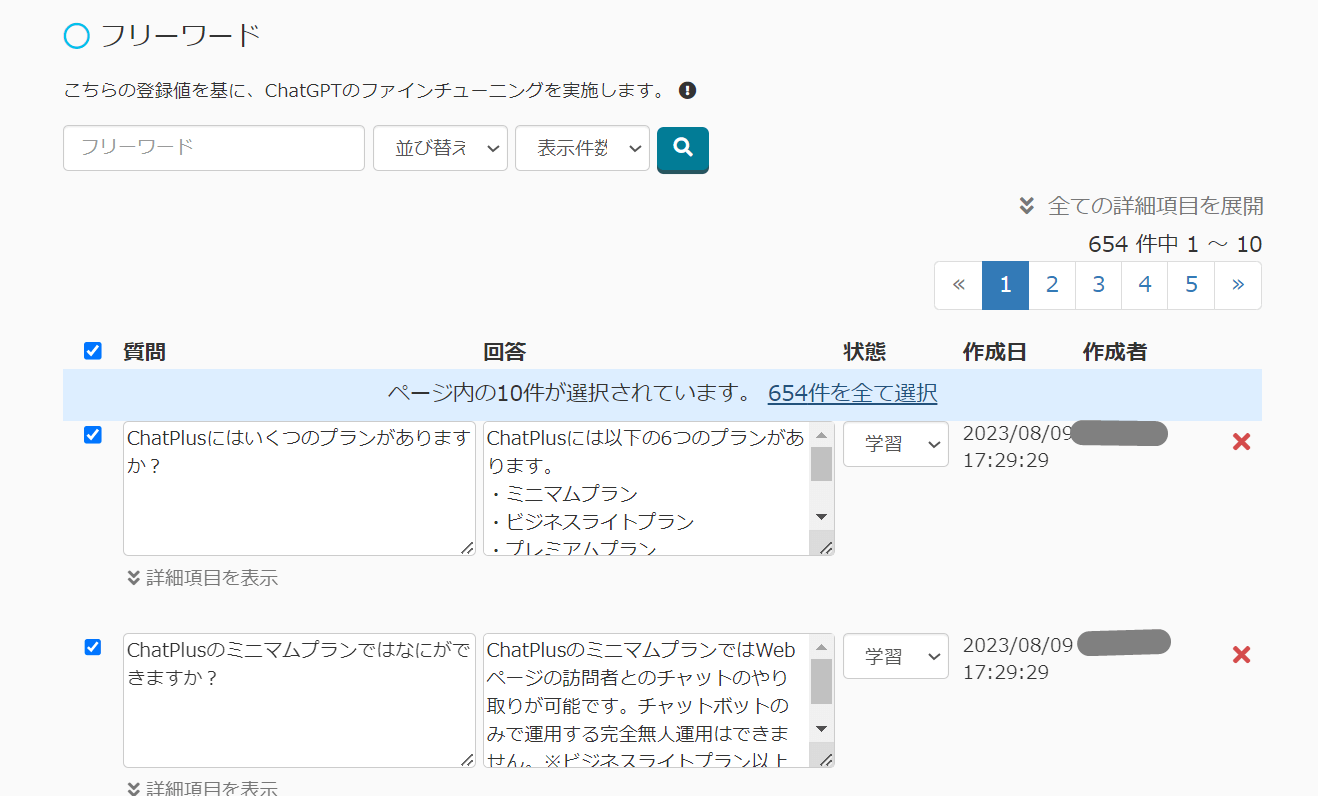
Task: Click scrollbar thumb in ミニマムプラン answer textarea
Action: point(821,681)
